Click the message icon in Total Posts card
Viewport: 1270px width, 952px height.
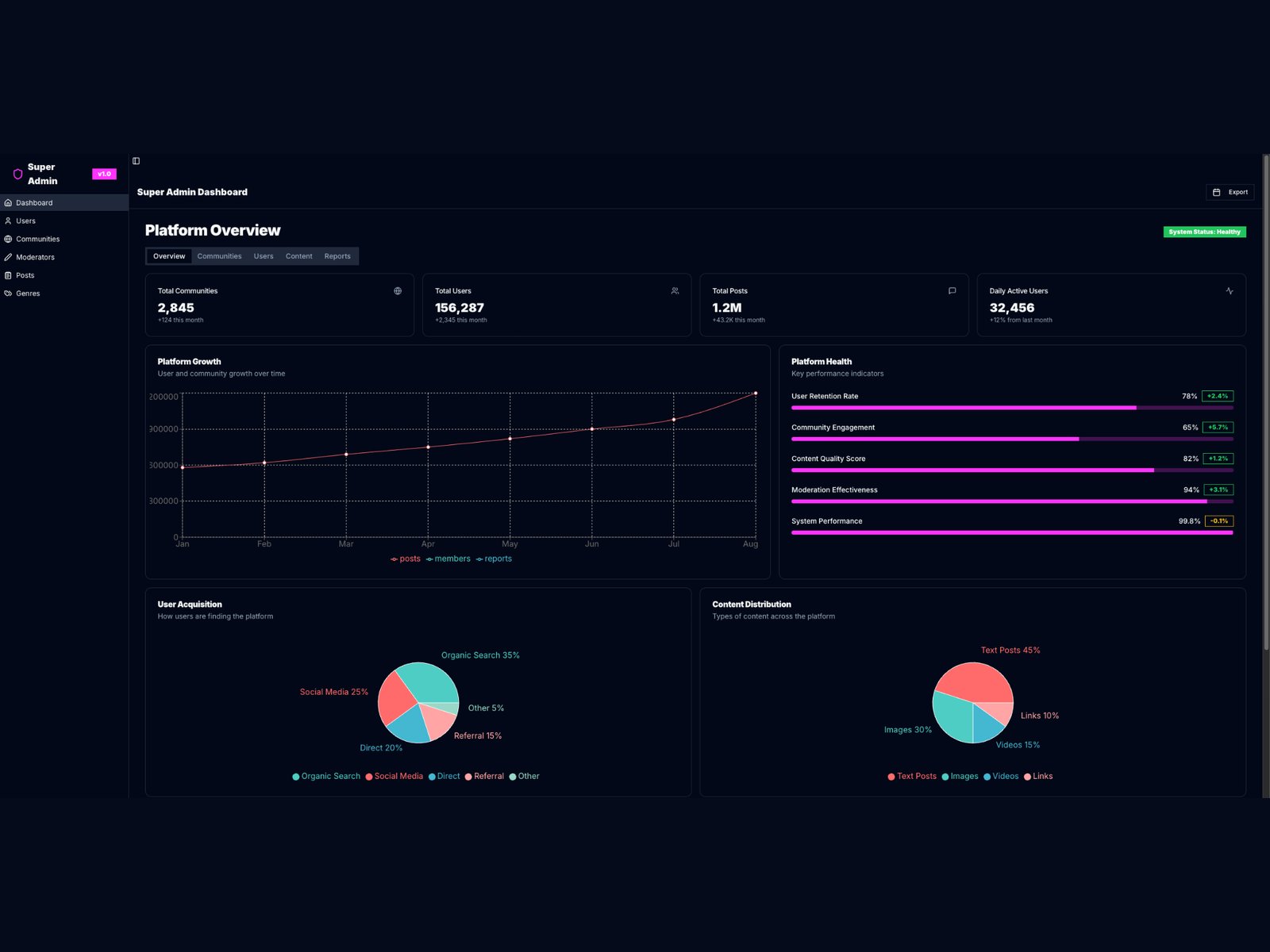pyautogui.click(x=952, y=291)
